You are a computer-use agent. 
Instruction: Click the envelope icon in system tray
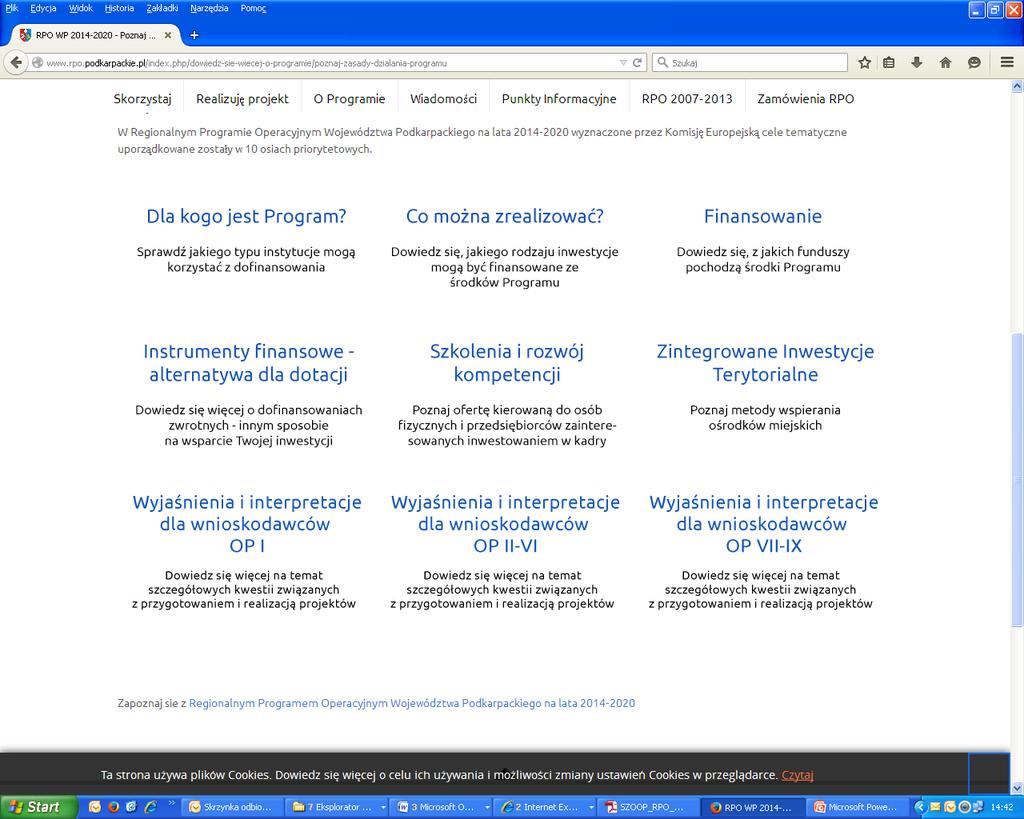(x=935, y=807)
